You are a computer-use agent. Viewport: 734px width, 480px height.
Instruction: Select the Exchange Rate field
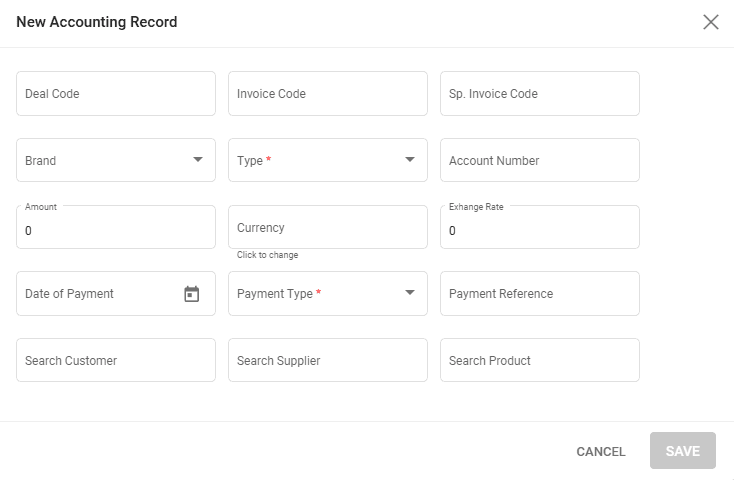(x=540, y=230)
